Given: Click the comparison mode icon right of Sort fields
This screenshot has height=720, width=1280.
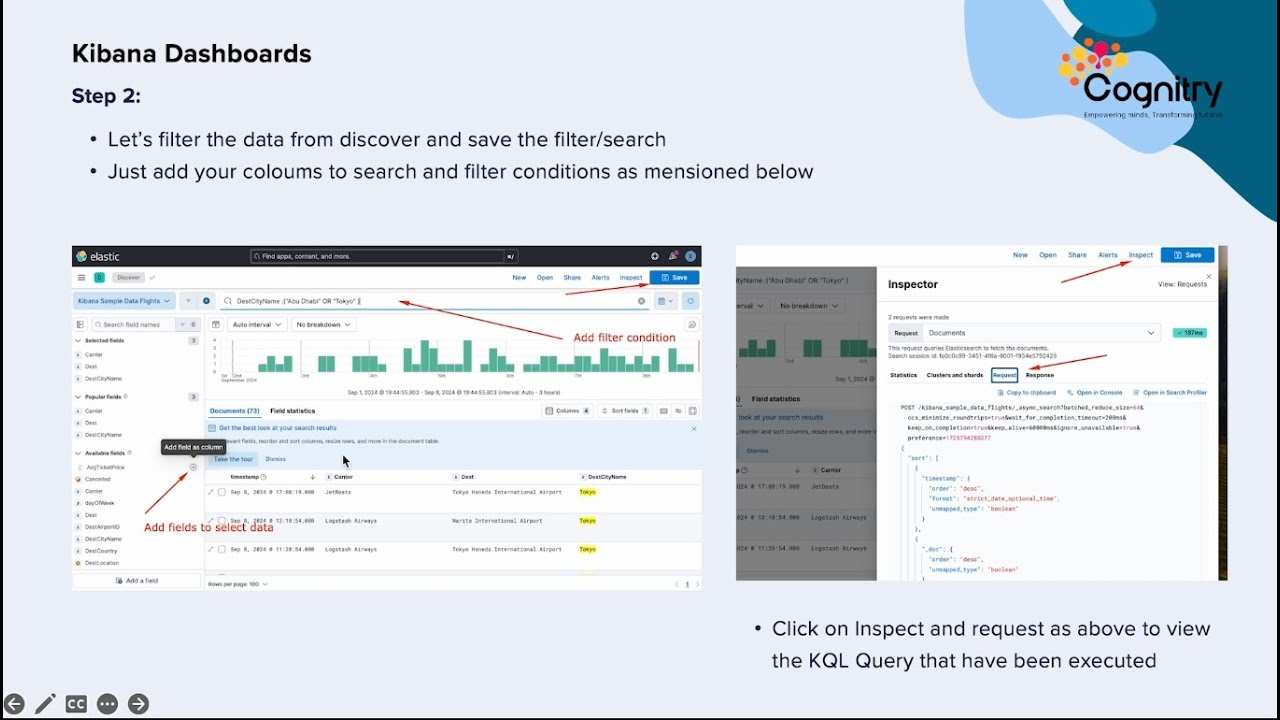Looking at the screenshot, I should click(678, 411).
